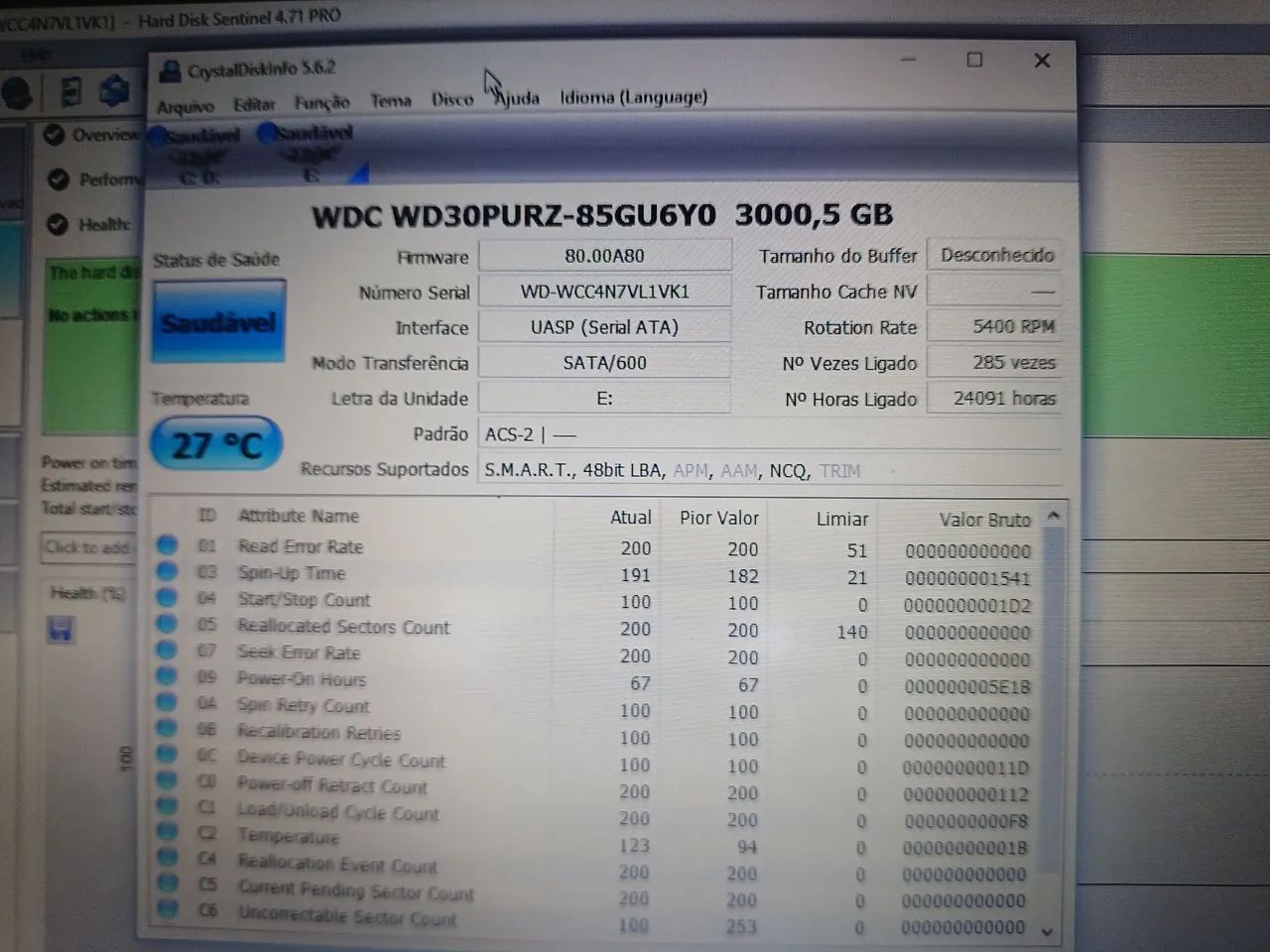Open the Ajuda menu

(x=518, y=98)
